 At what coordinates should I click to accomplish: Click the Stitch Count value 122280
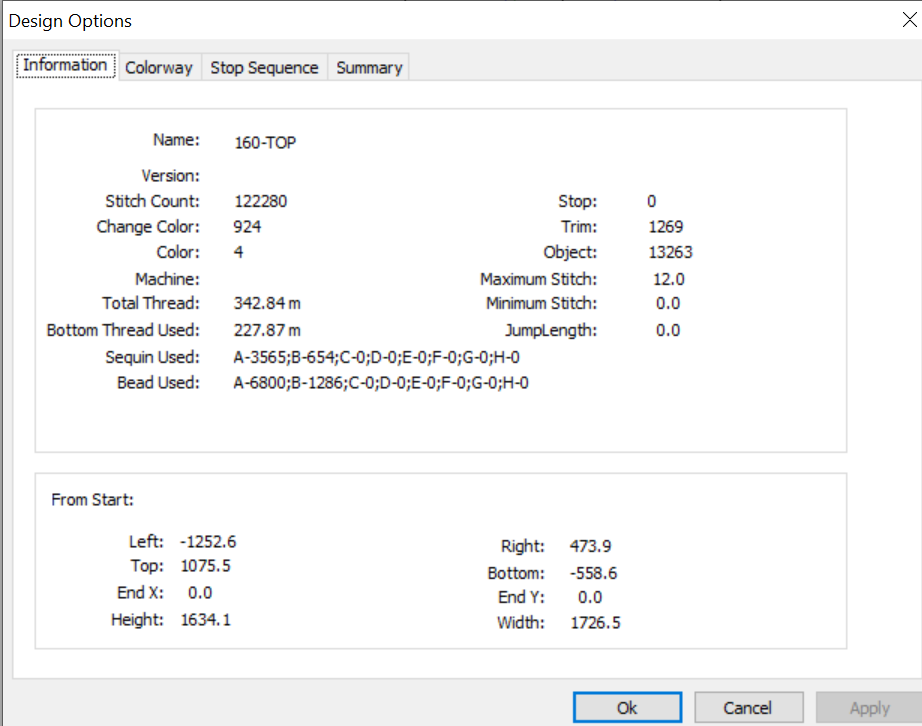[x=260, y=201]
